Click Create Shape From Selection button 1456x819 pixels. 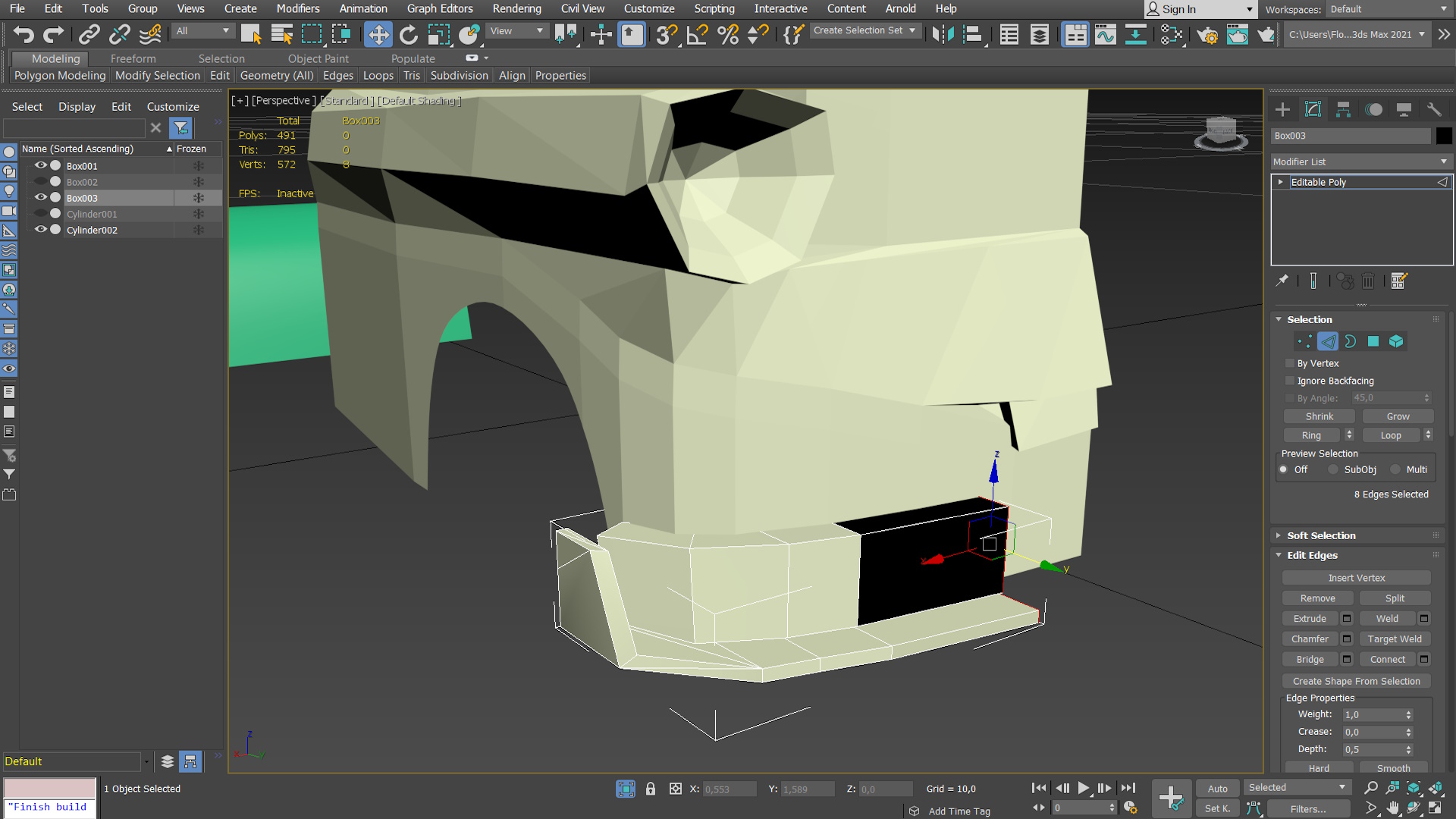[1356, 681]
